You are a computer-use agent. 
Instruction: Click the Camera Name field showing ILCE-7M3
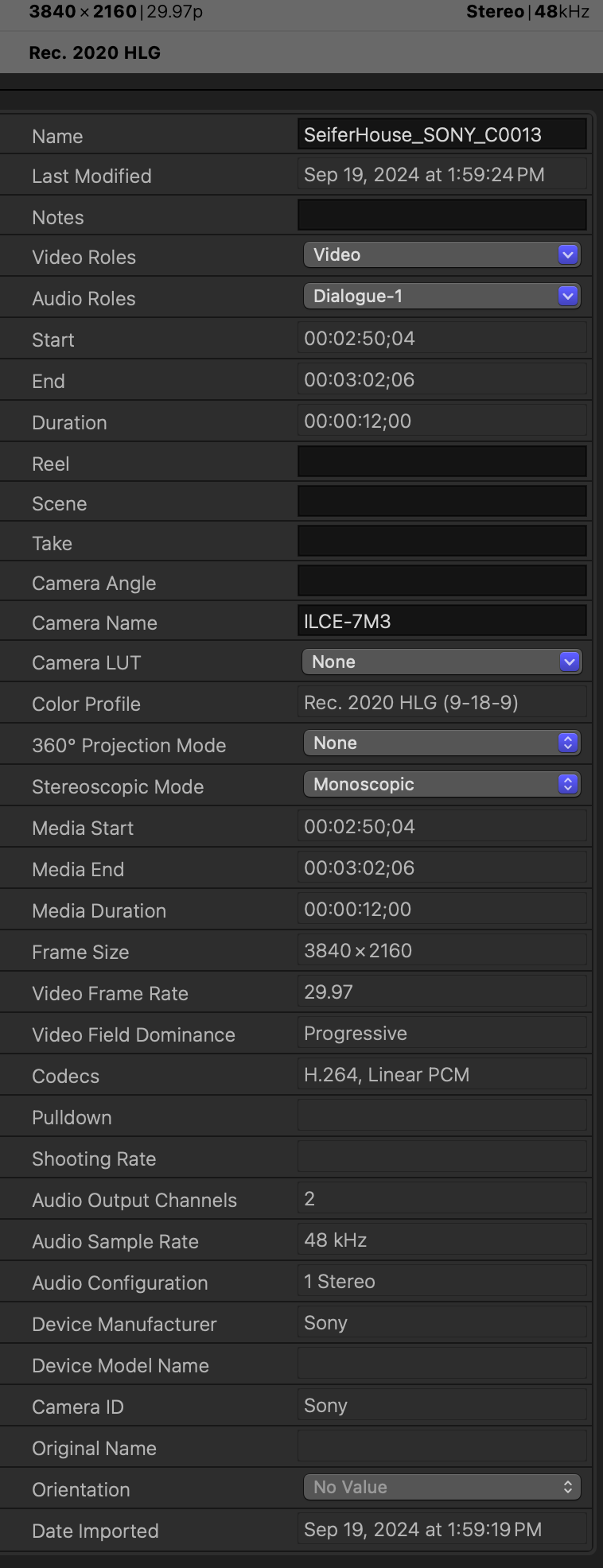(x=442, y=621)
